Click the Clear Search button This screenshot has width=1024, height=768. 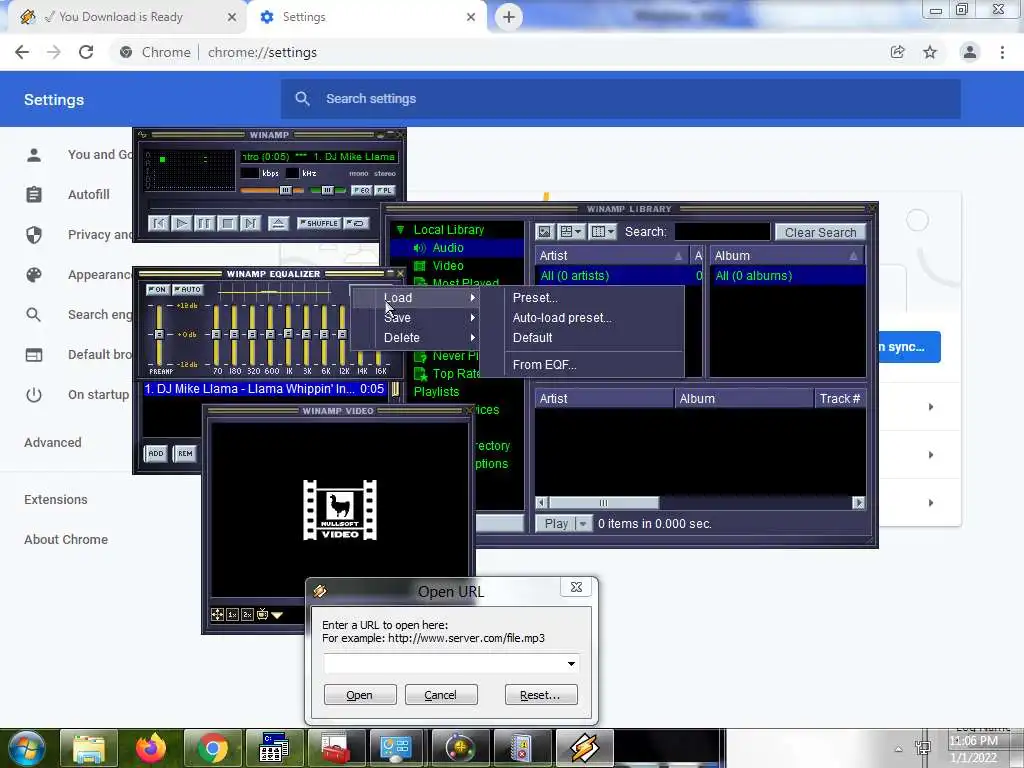point(820,232)
